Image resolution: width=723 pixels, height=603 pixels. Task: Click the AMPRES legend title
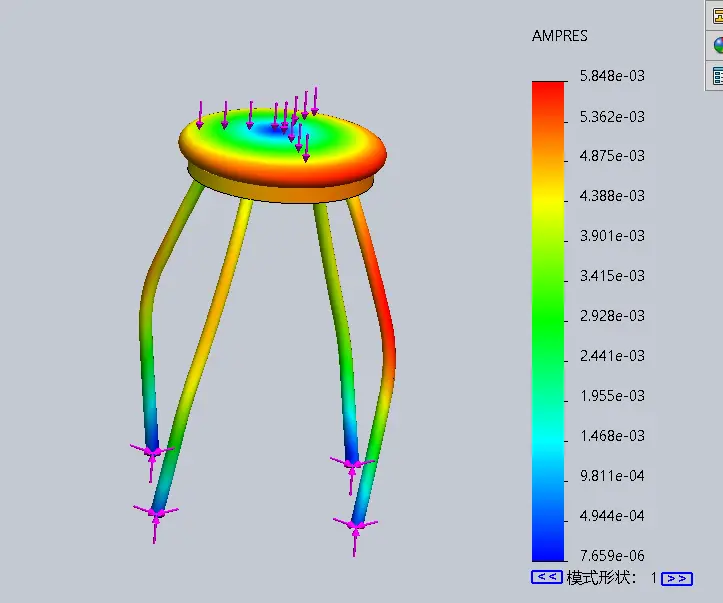click(560, 36)
